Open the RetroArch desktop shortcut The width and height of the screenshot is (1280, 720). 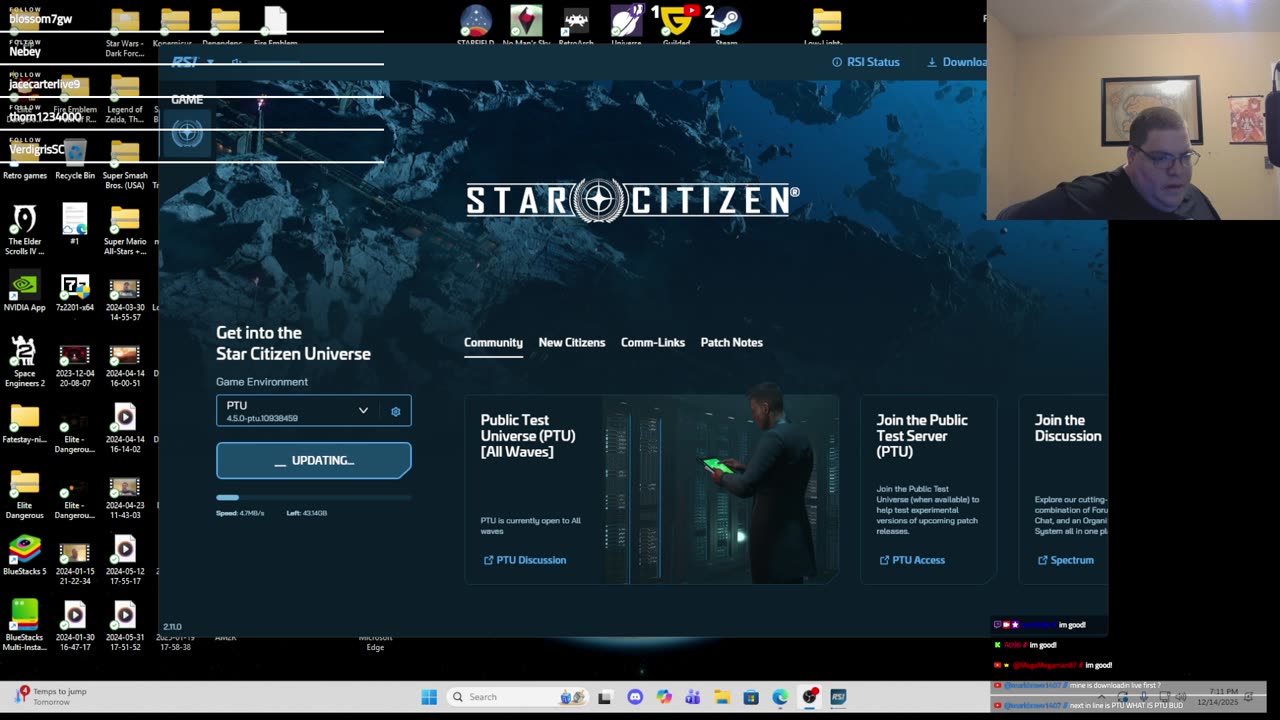tap(576, 25)
